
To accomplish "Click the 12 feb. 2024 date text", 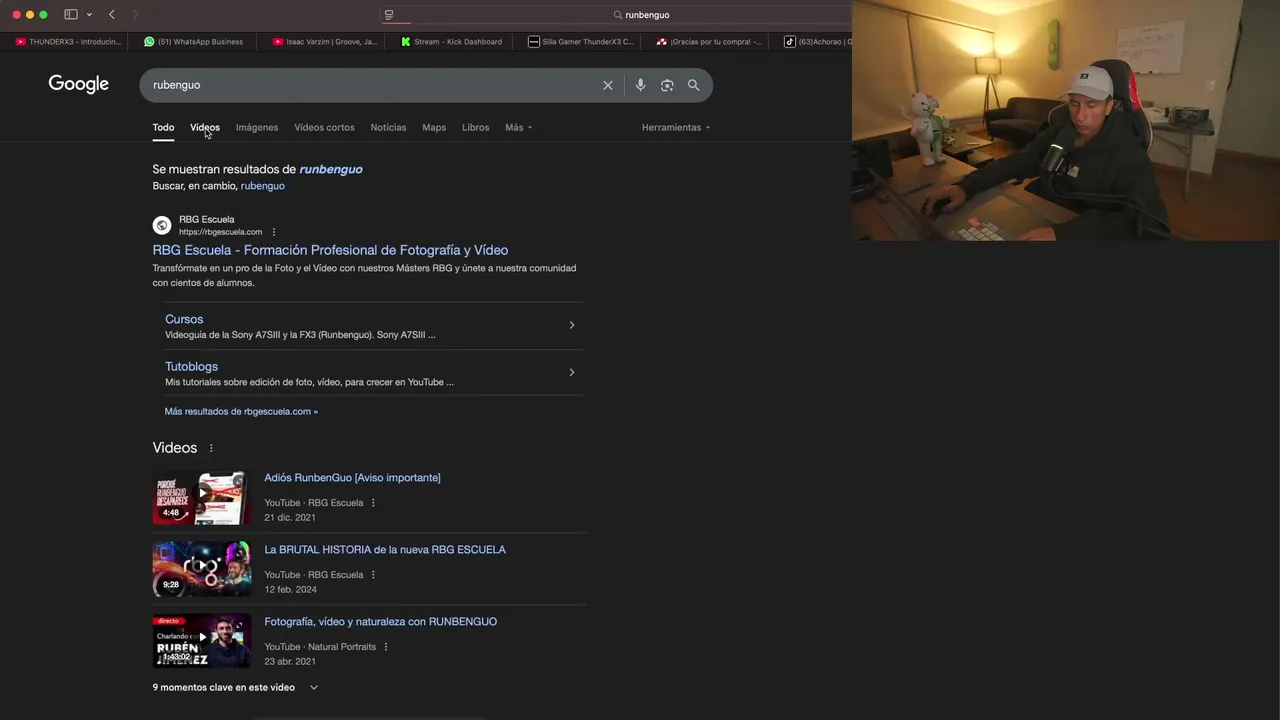I will tap(290, 590).
